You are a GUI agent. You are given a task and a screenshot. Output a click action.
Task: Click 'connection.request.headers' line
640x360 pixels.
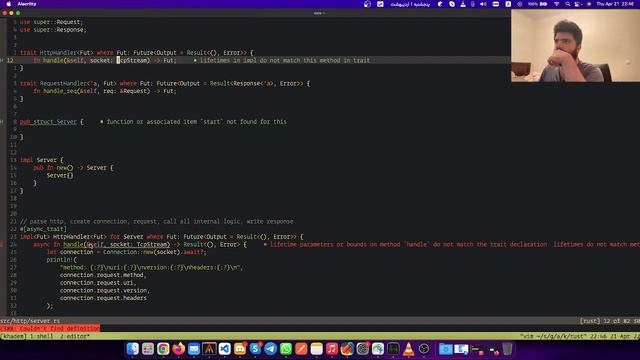click(x=103, y=298)
